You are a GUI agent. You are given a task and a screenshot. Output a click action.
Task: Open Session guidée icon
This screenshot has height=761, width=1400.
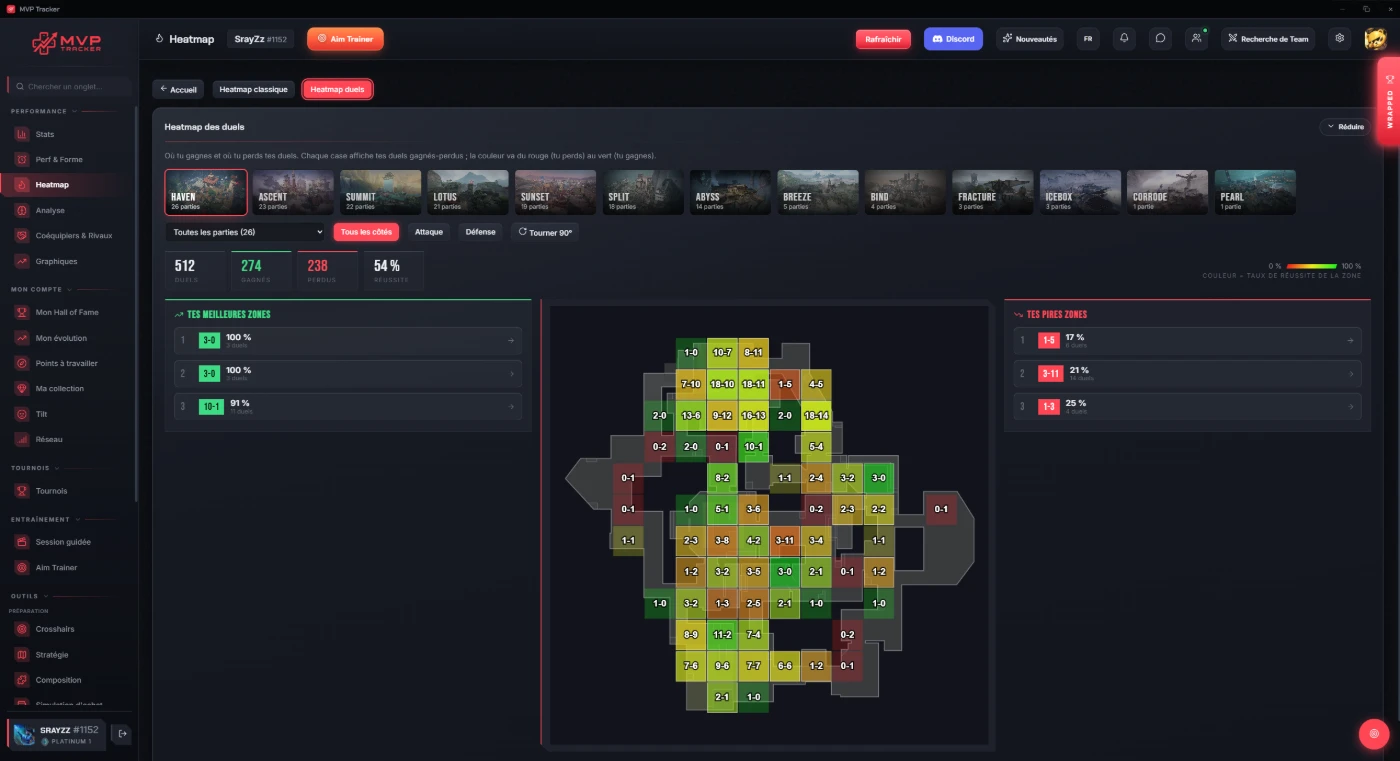click(x=21, y=542)
